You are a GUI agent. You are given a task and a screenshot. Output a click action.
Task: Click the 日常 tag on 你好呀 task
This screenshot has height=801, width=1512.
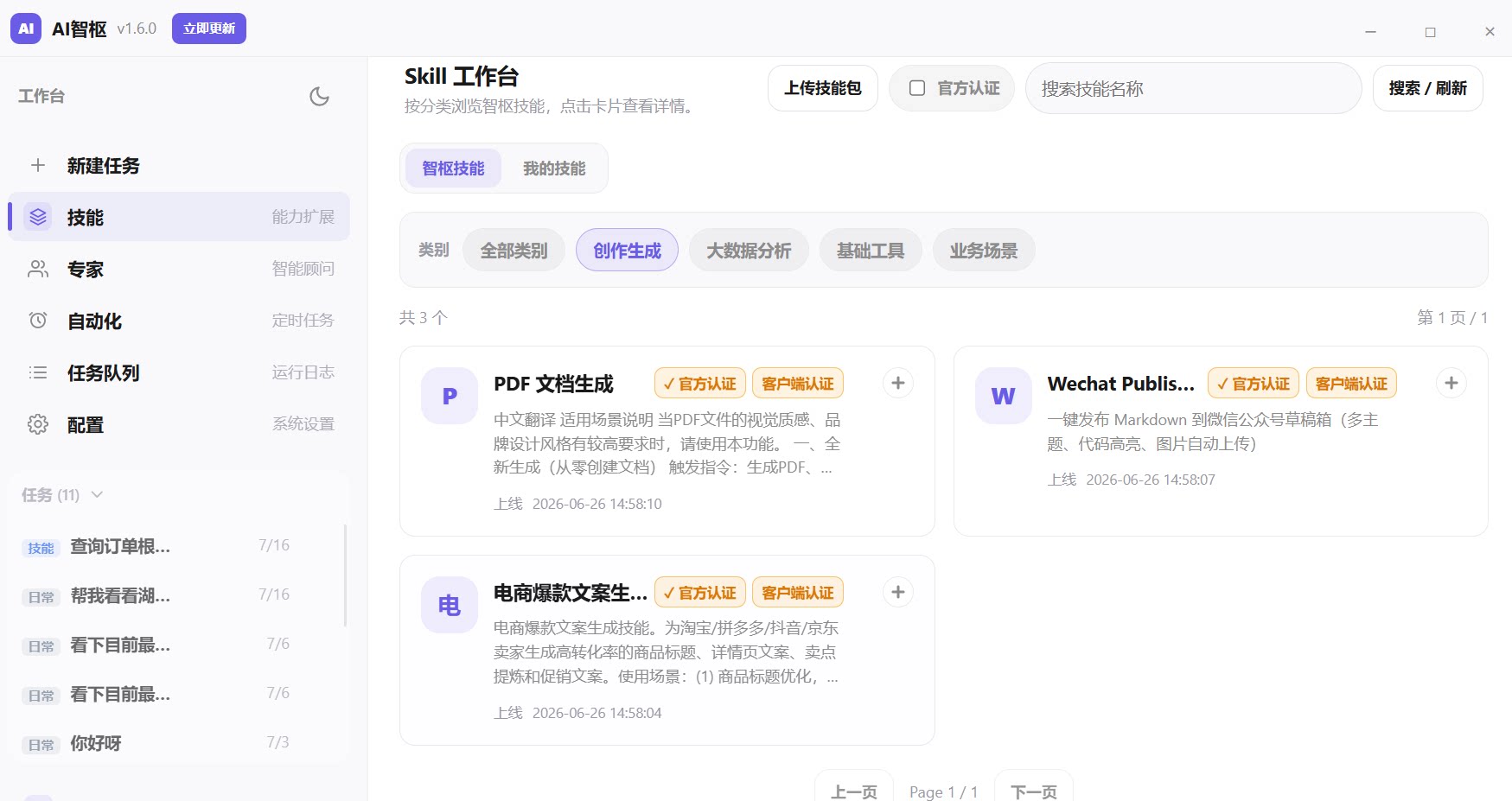(41, 745)
